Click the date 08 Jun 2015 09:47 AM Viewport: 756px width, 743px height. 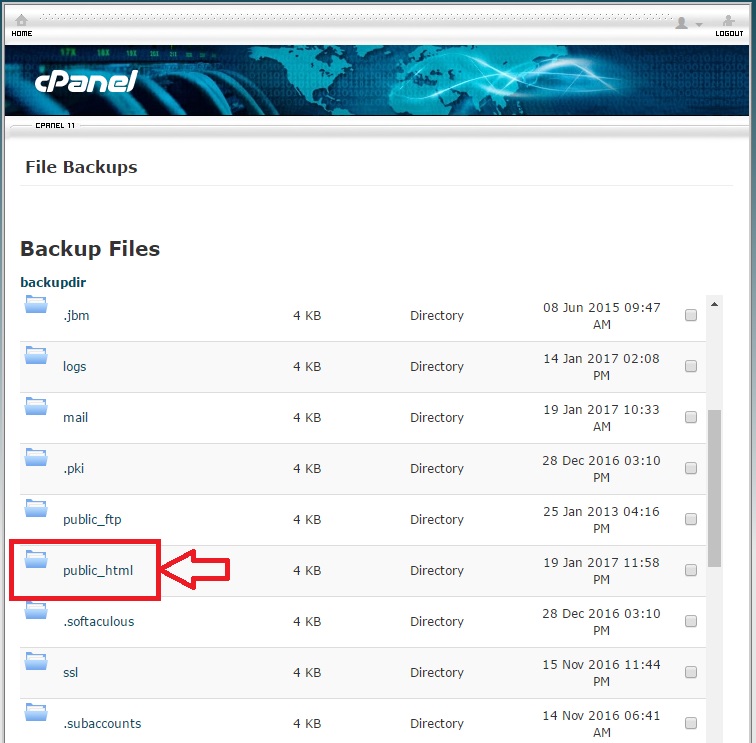pyautogui.click(x=602, y=316)
